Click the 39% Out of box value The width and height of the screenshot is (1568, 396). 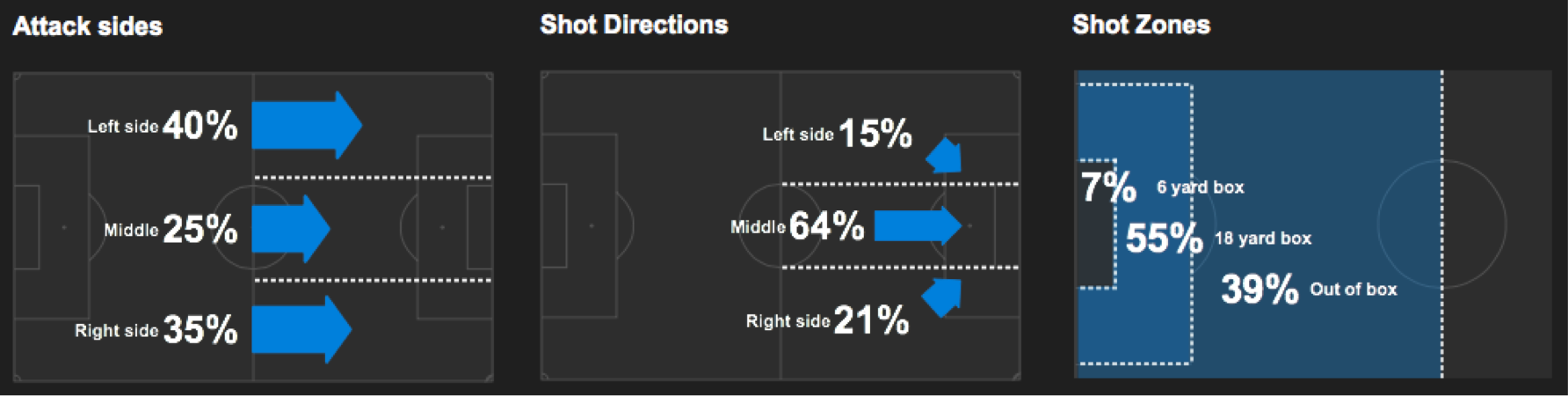click(x=1259, y=289)
